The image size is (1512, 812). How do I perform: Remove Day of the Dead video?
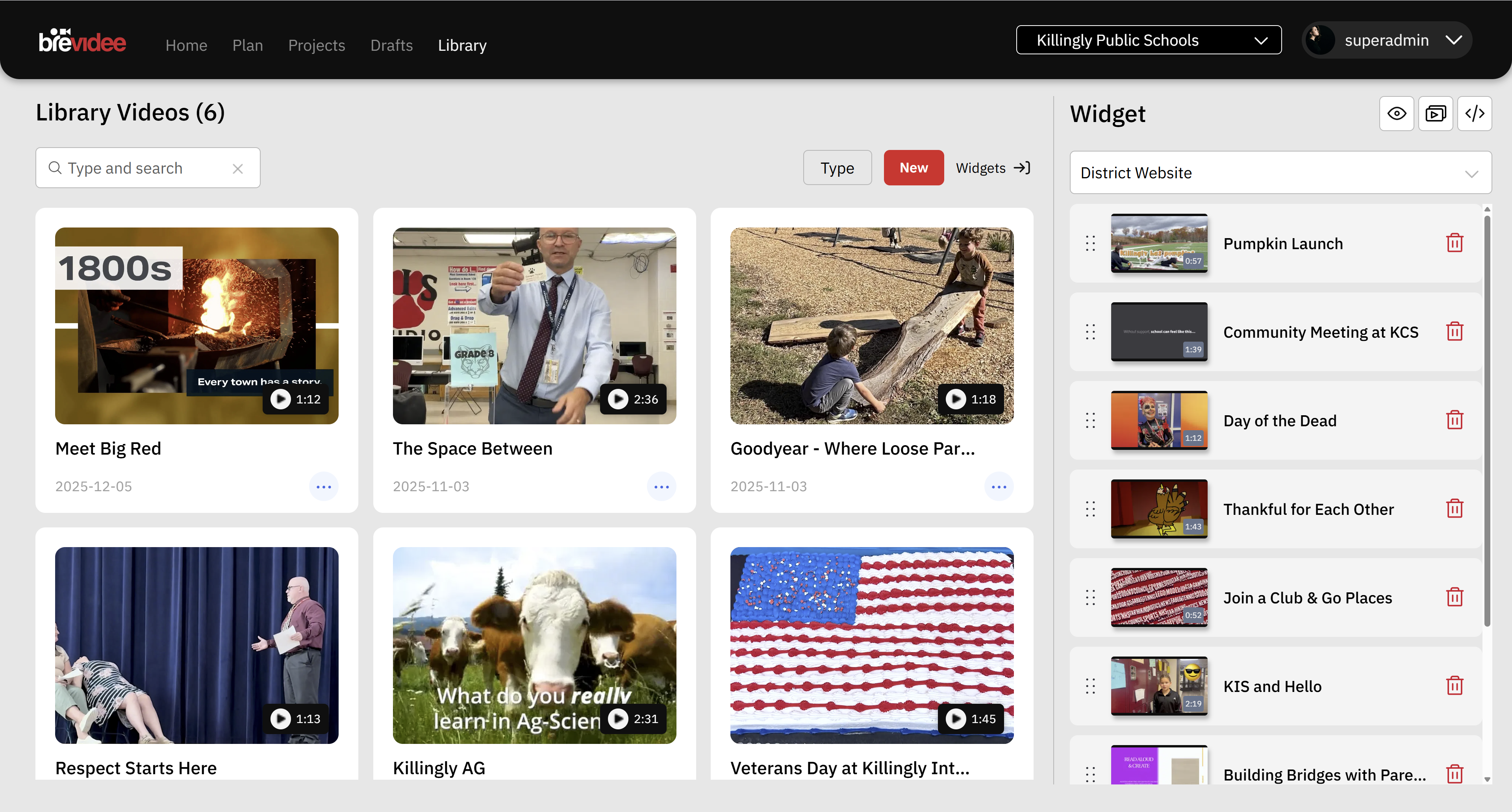1455,420
